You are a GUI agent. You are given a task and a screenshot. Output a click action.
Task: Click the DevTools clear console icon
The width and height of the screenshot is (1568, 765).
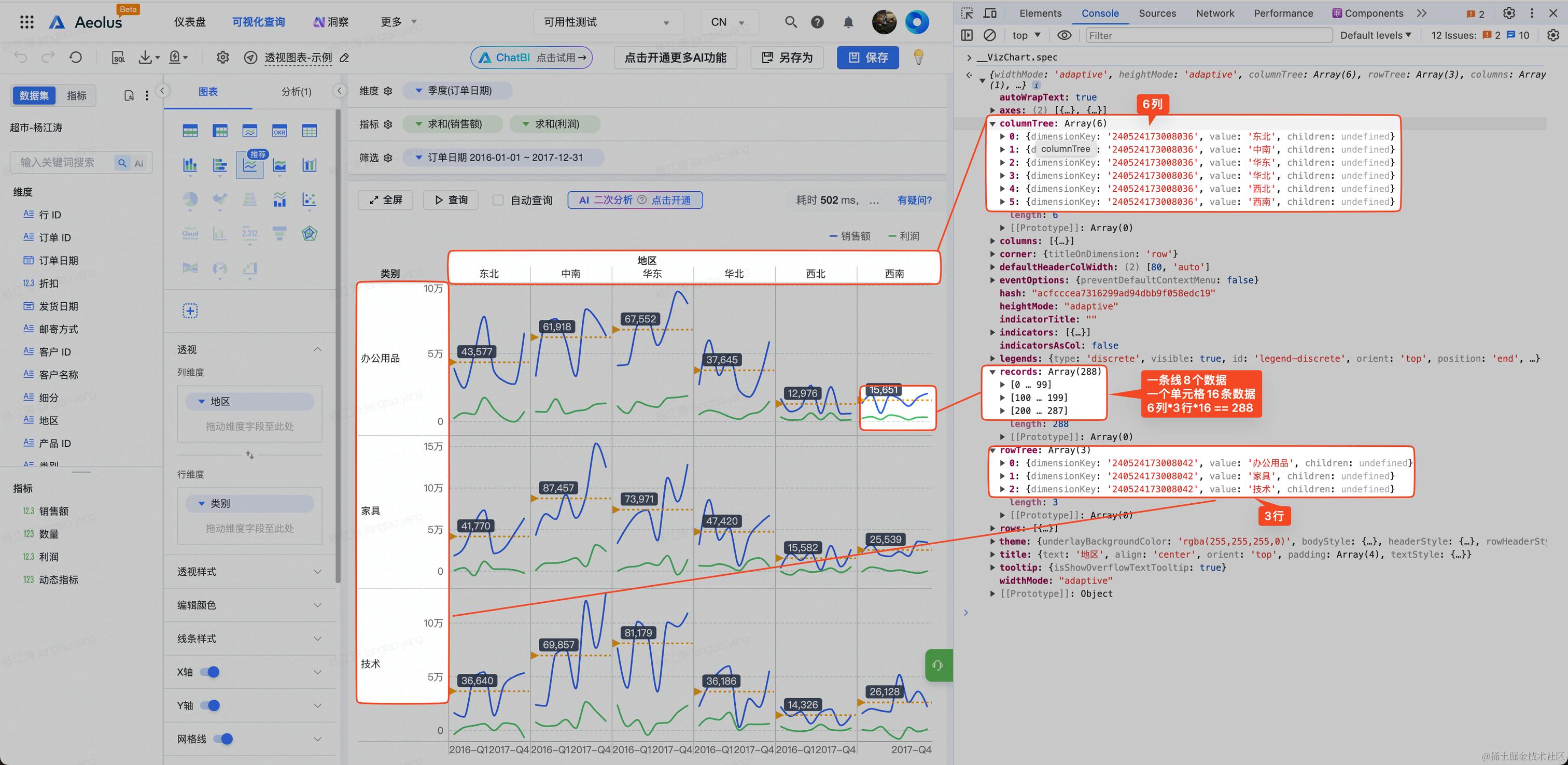click(990, 35)
